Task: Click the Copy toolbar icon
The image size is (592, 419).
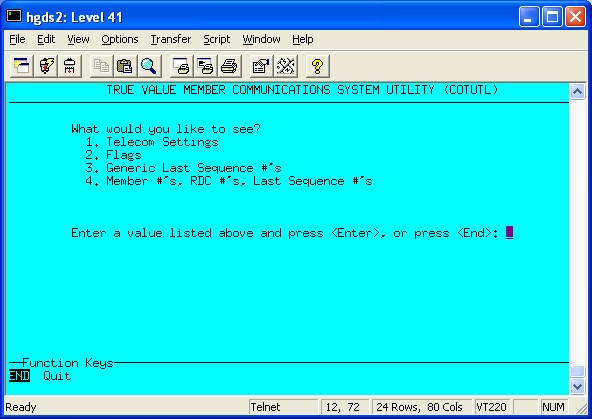Action: click(x=101, y=66)
